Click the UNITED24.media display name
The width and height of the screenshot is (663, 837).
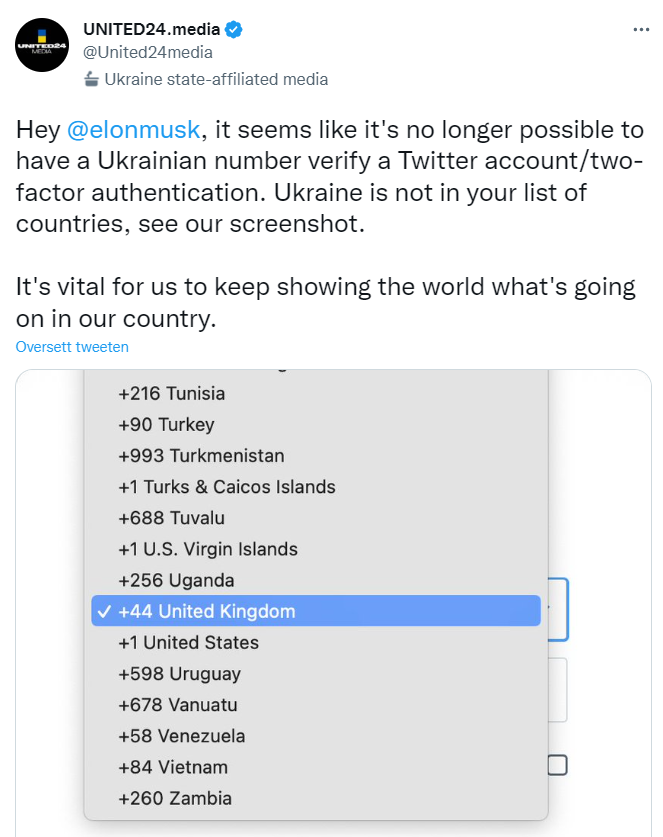click(x=152, y=29)
